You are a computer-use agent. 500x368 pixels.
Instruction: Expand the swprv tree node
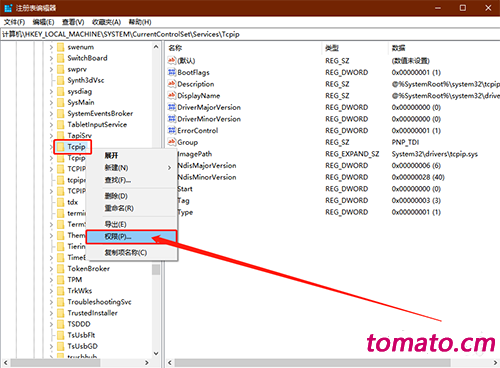click(x=51, y=69)
